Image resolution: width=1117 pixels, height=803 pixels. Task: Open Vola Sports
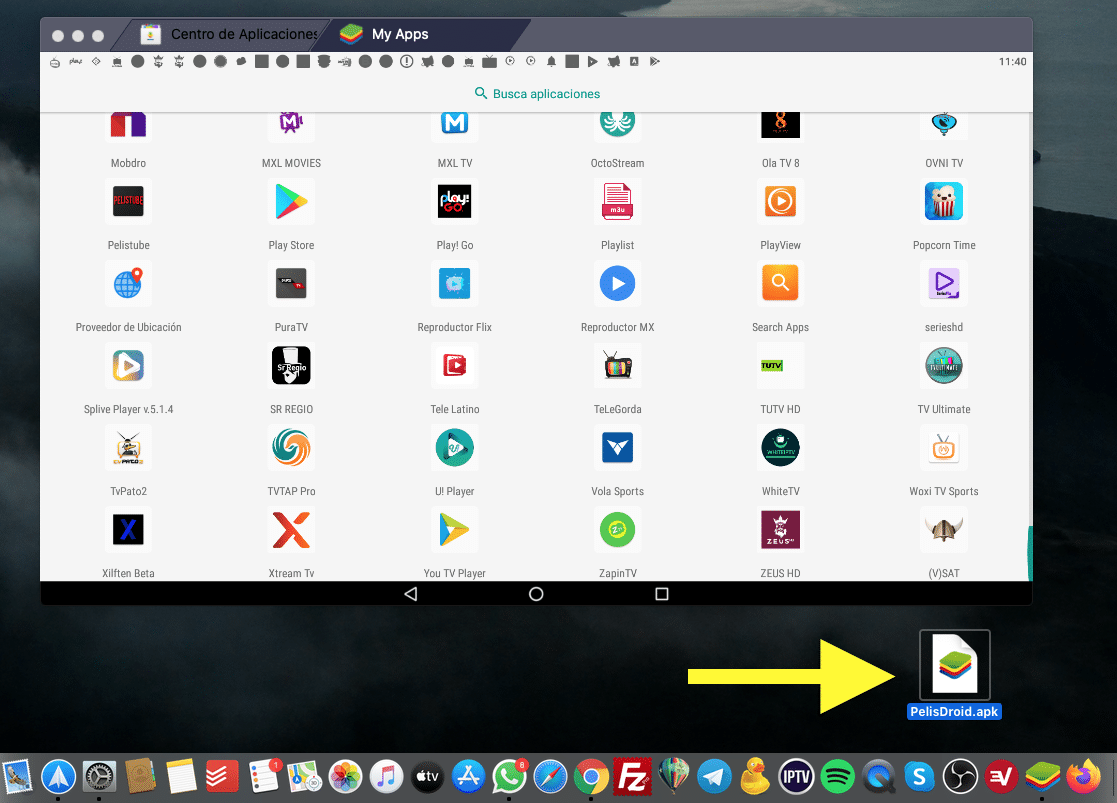617,447
